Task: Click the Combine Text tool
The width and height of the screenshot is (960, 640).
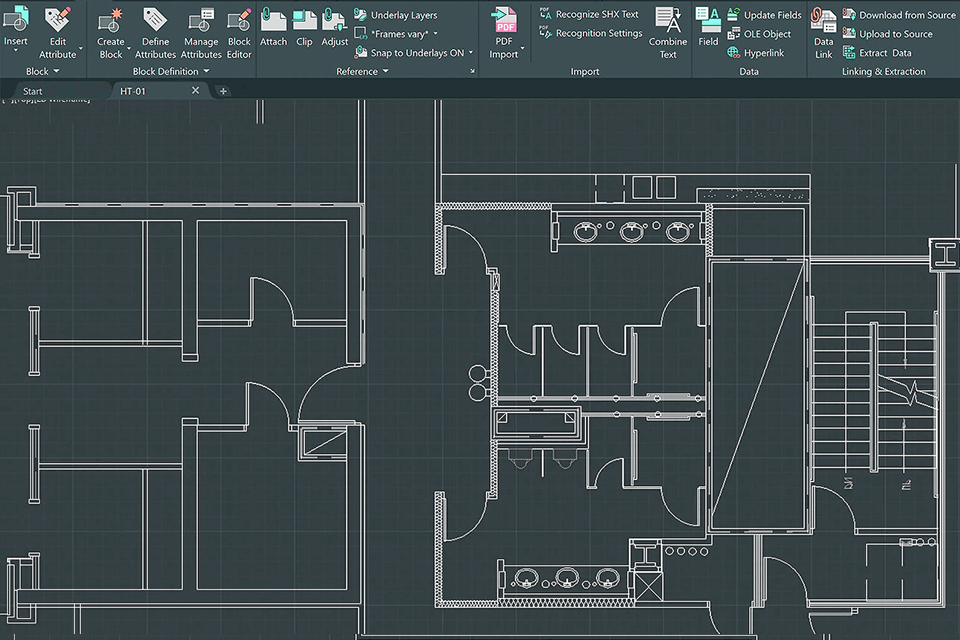Action: tap(667, 30)
